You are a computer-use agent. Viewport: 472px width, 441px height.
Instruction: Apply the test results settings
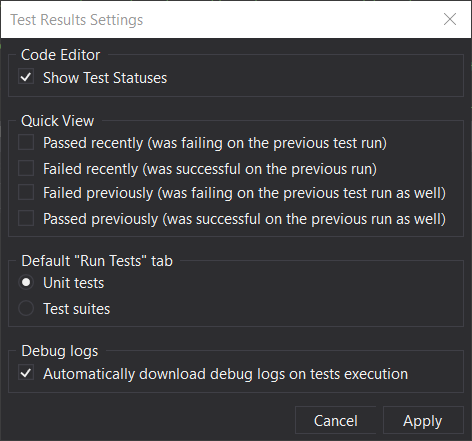coord(423,420)
